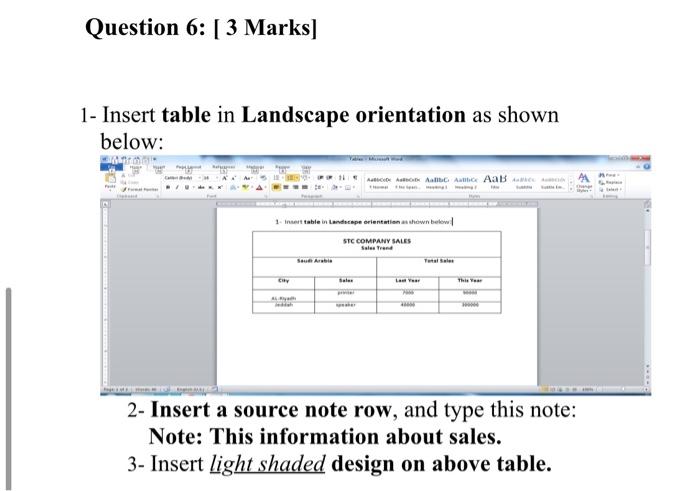Image resolution: width=700 pixels, height=491 pixels.
Task: Click the Shrink Font icon
Action: point(233,178)
